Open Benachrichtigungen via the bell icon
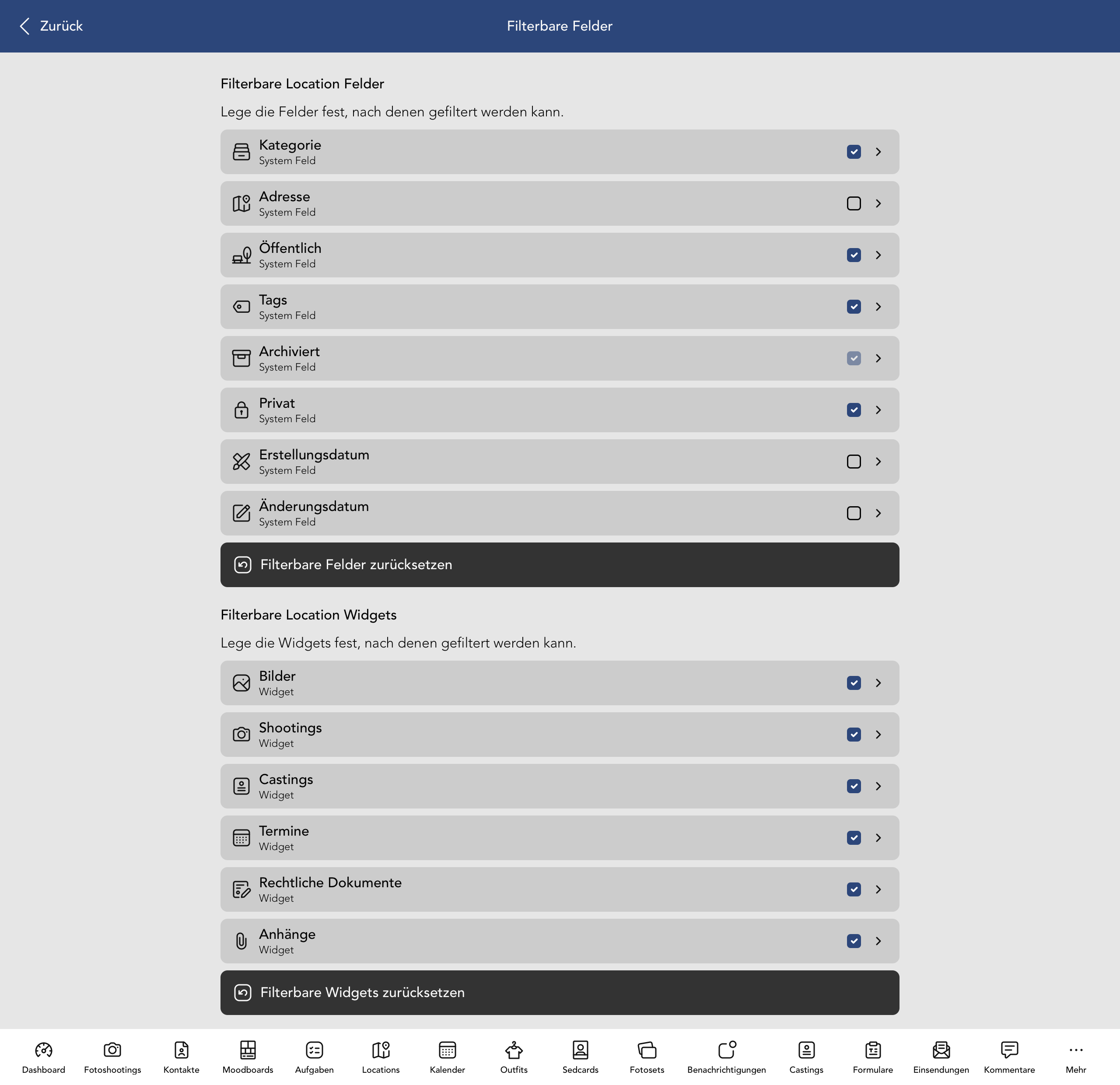 pos(726,1056)
